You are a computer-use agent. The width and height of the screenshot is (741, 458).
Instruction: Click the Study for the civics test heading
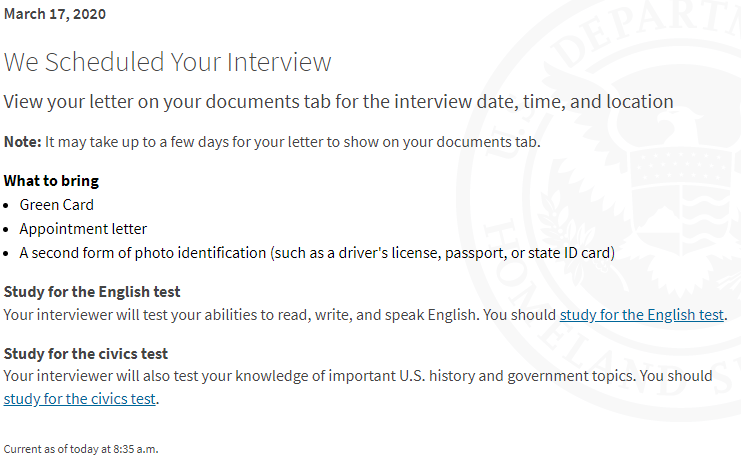tap(86, 354)
